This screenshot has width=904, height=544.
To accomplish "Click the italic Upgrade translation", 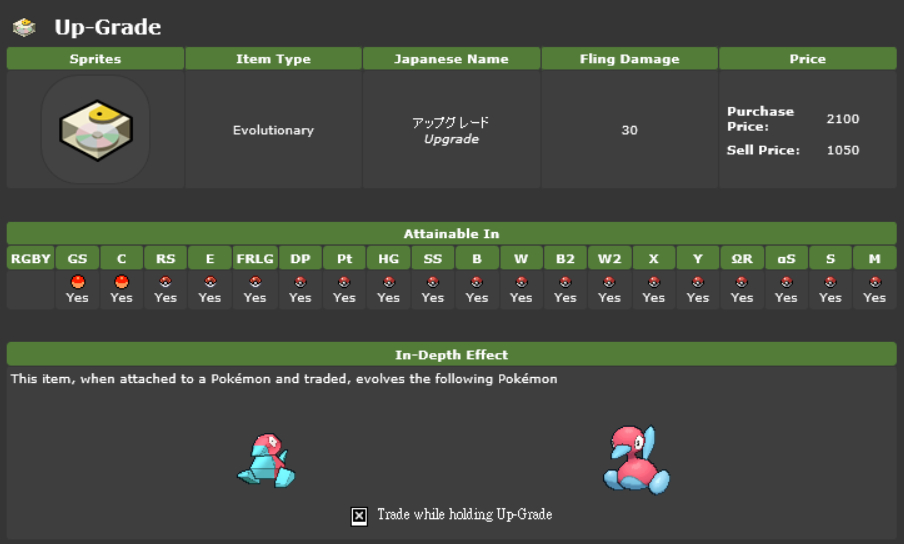I will [451, 139].
